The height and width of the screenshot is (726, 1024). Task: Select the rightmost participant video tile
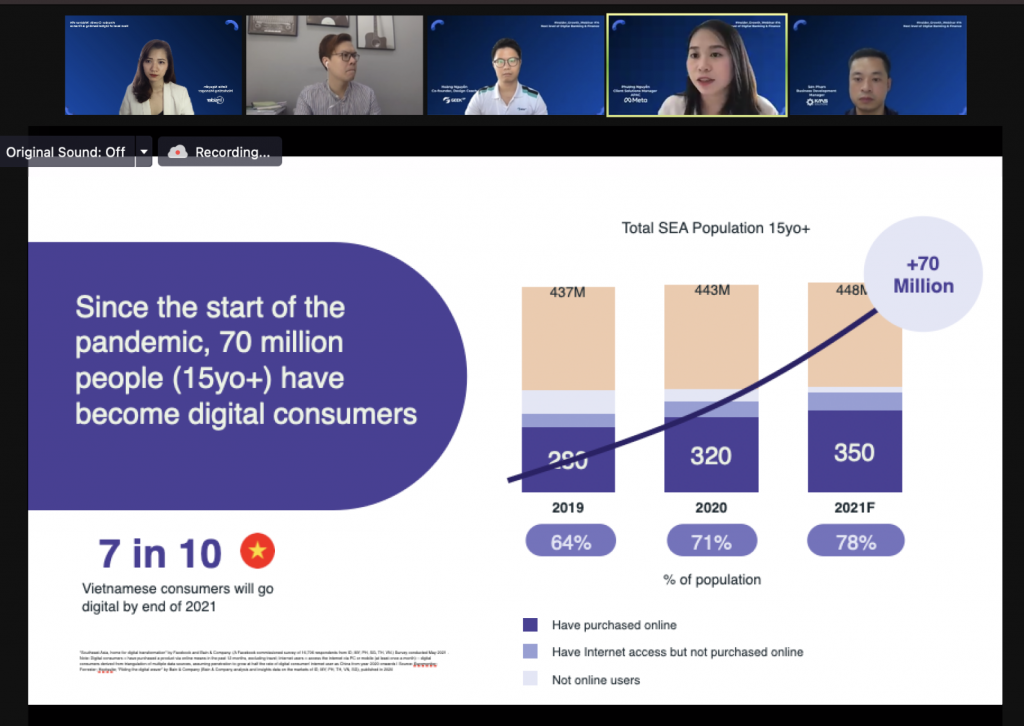[877, 65]
